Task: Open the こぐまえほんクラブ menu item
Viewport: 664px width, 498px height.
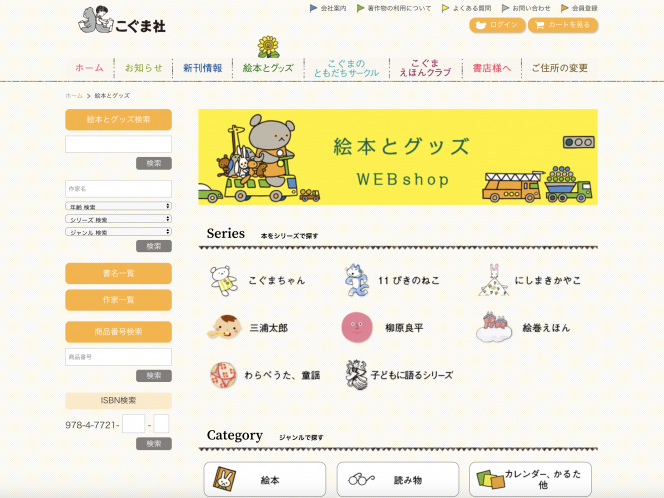Action: [x=425, y=68]
